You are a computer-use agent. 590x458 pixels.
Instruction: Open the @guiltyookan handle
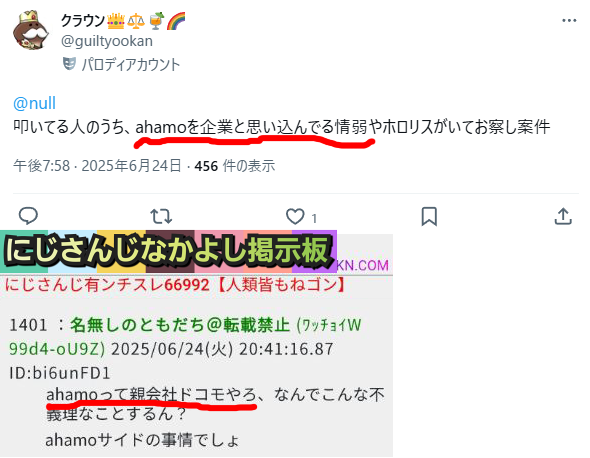(x=107, y=41)
